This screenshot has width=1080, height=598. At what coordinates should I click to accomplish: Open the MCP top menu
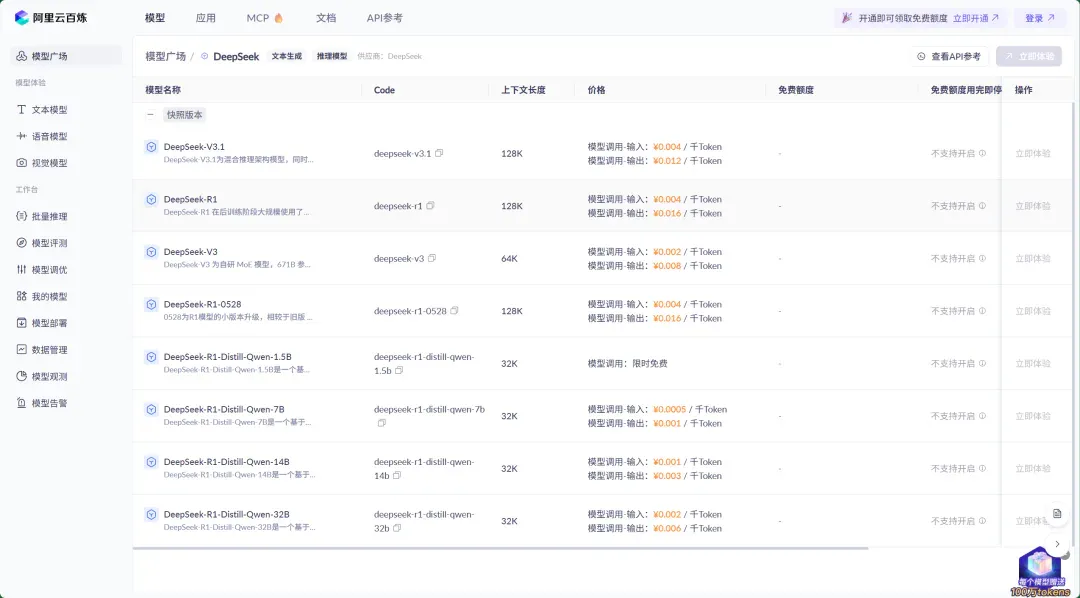[265, 18]
